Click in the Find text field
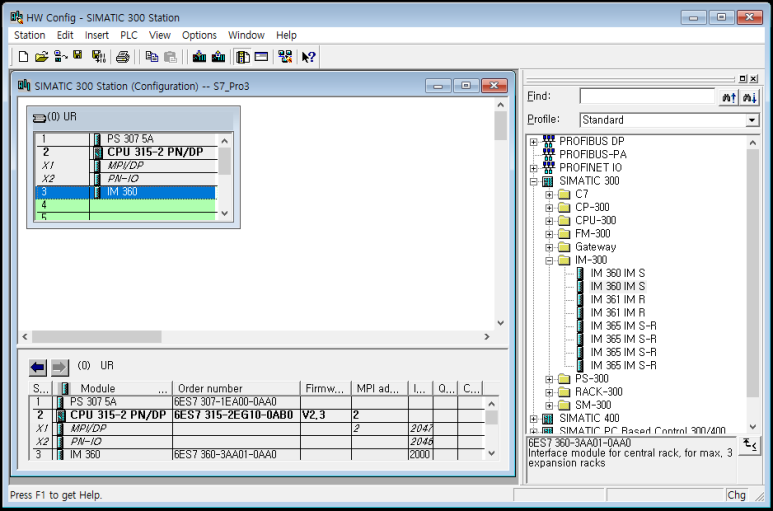 point(647,97)
